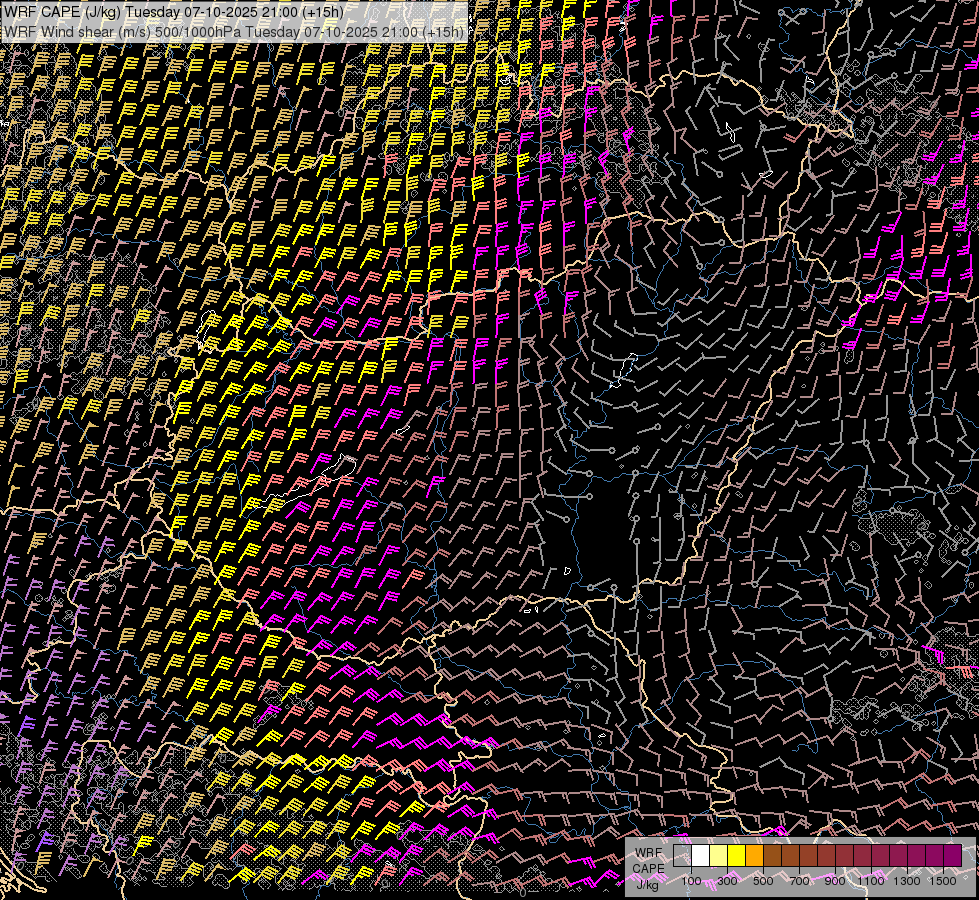
Task: Choose the orange swatch in the CAPE legend
Action: [x=755, y=856]
